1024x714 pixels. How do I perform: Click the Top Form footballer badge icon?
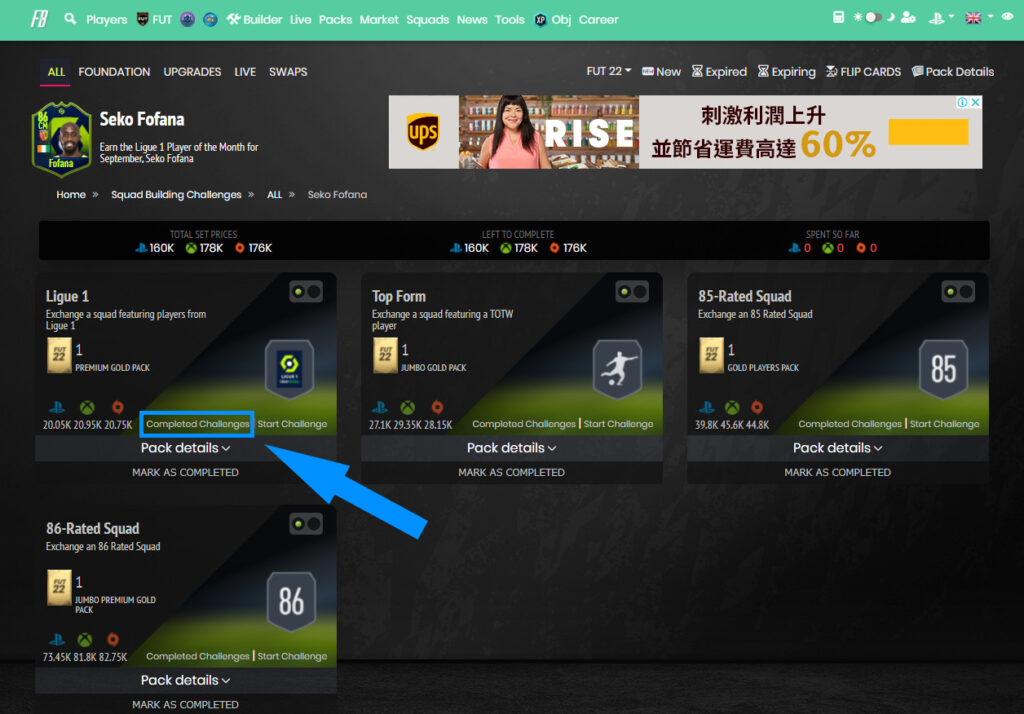pyautogui.click(x=617, y=369)
